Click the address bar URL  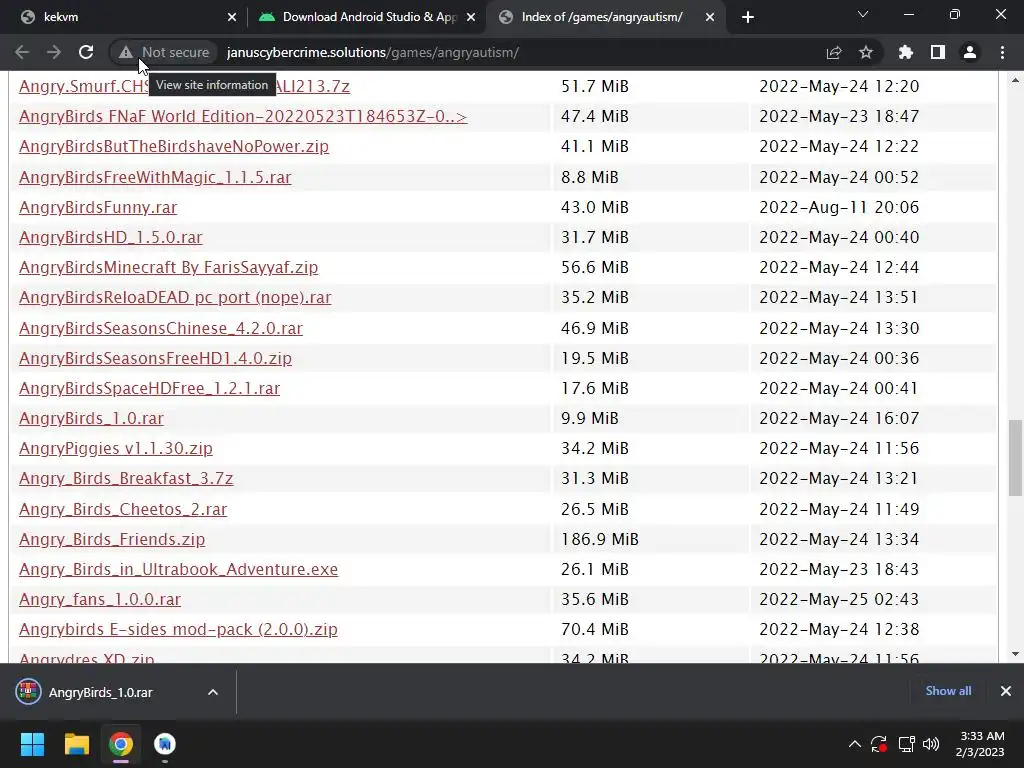[373, 52]
